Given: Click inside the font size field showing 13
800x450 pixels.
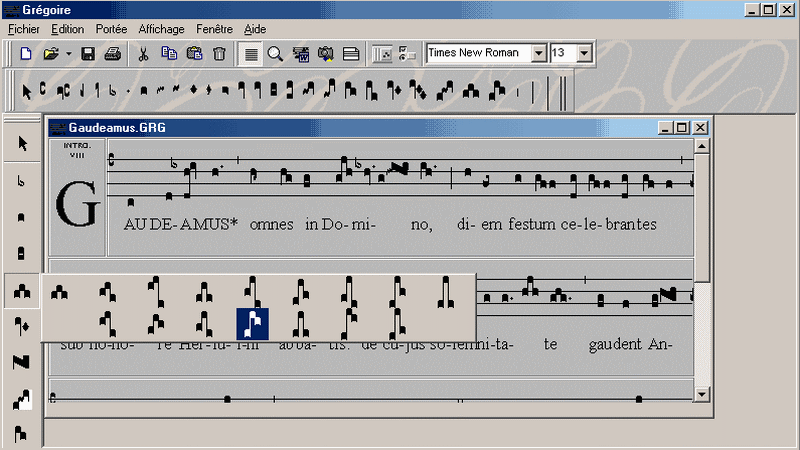Looking at the screenshot, I should (563, 53).
